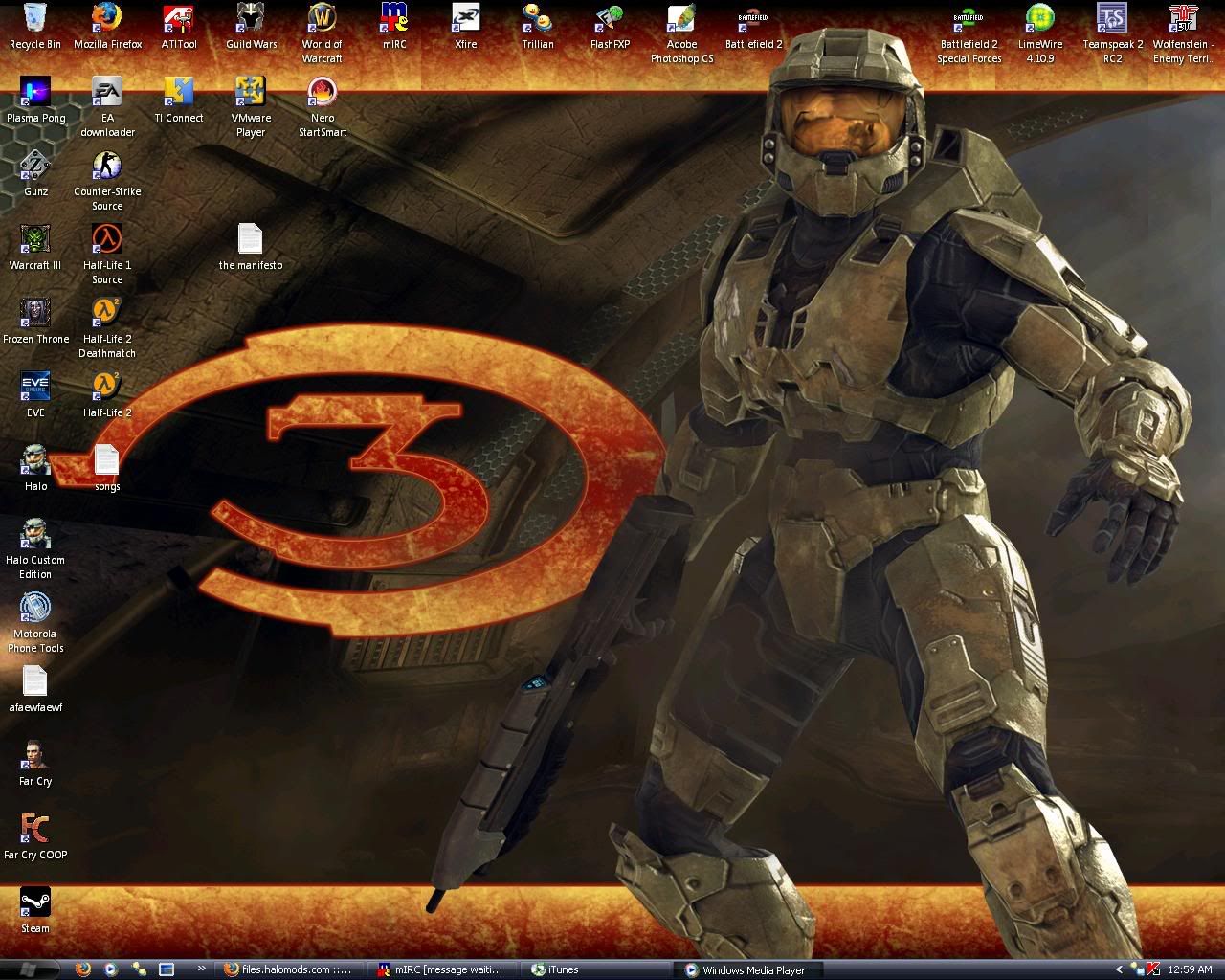Viewport: 1225px width, 980px height.
Task: Select the Warcraft III desktop icon
Action: pyautogui.click(x=35, y=247)
